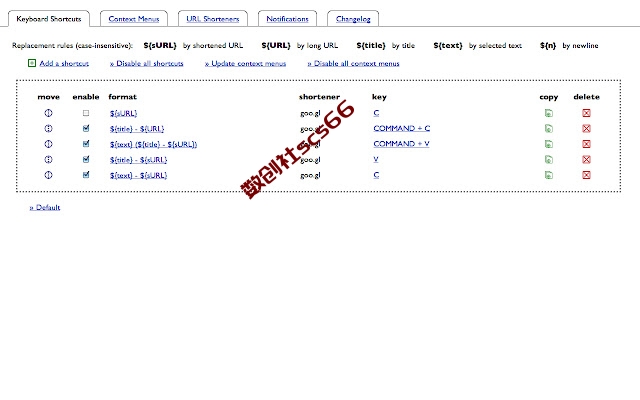Change the C key of ${text} - ${sURL} row
Screen dimensions: 640x400
pyautogui.click(x=376, y=175)
